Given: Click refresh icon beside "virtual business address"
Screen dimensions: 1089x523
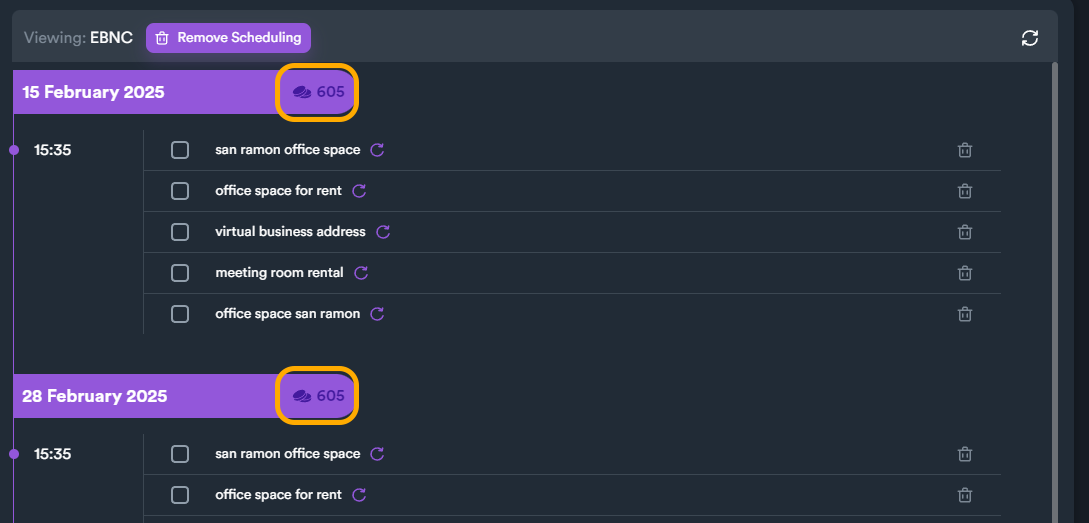Looking at the screenshot, I should (383, 232).
